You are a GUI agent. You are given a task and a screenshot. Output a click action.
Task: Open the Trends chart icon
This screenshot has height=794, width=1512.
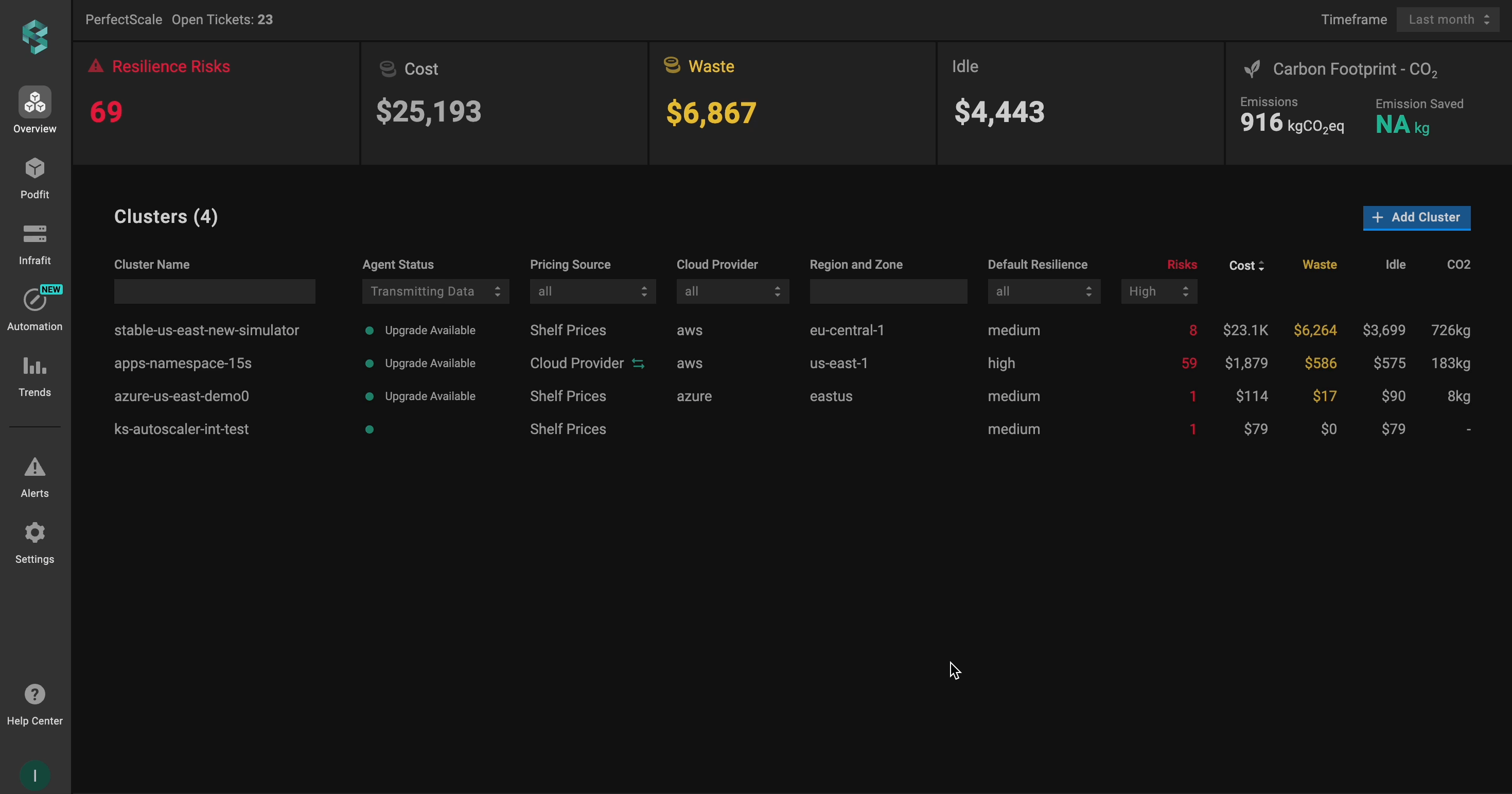point(34,366)
